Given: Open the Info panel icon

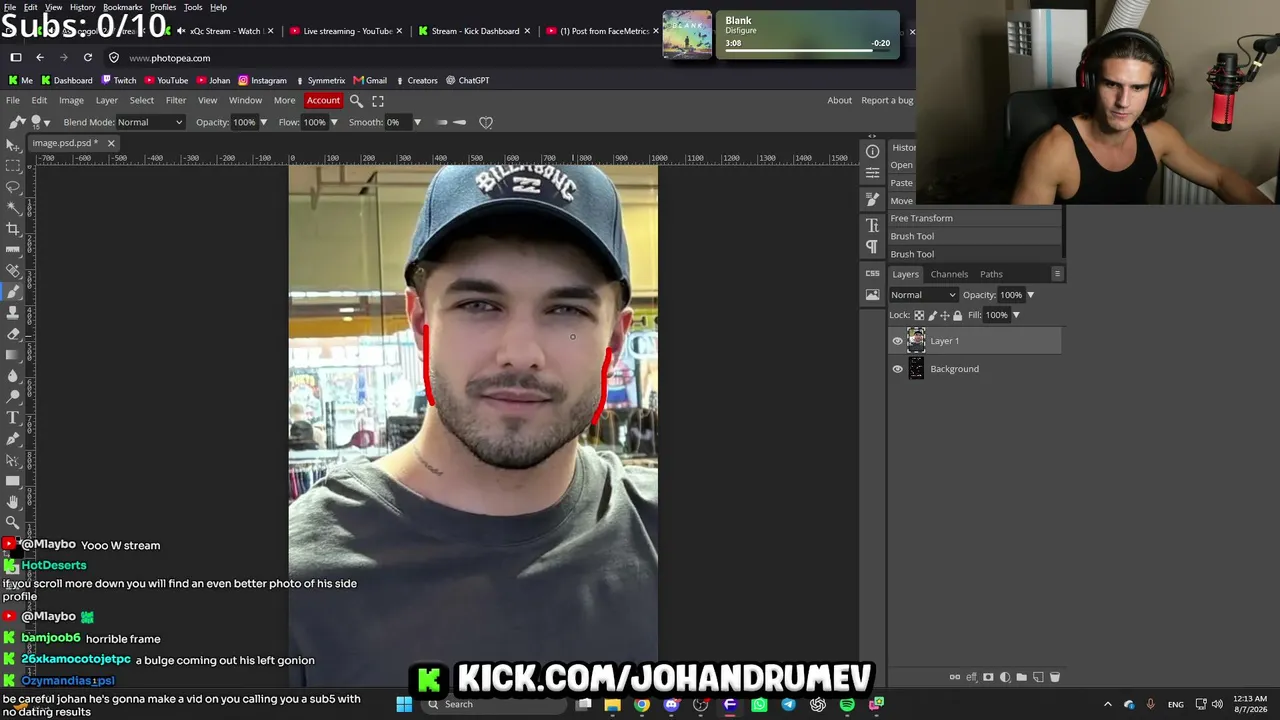Looking at the screenshot, I should pos(872,151).
